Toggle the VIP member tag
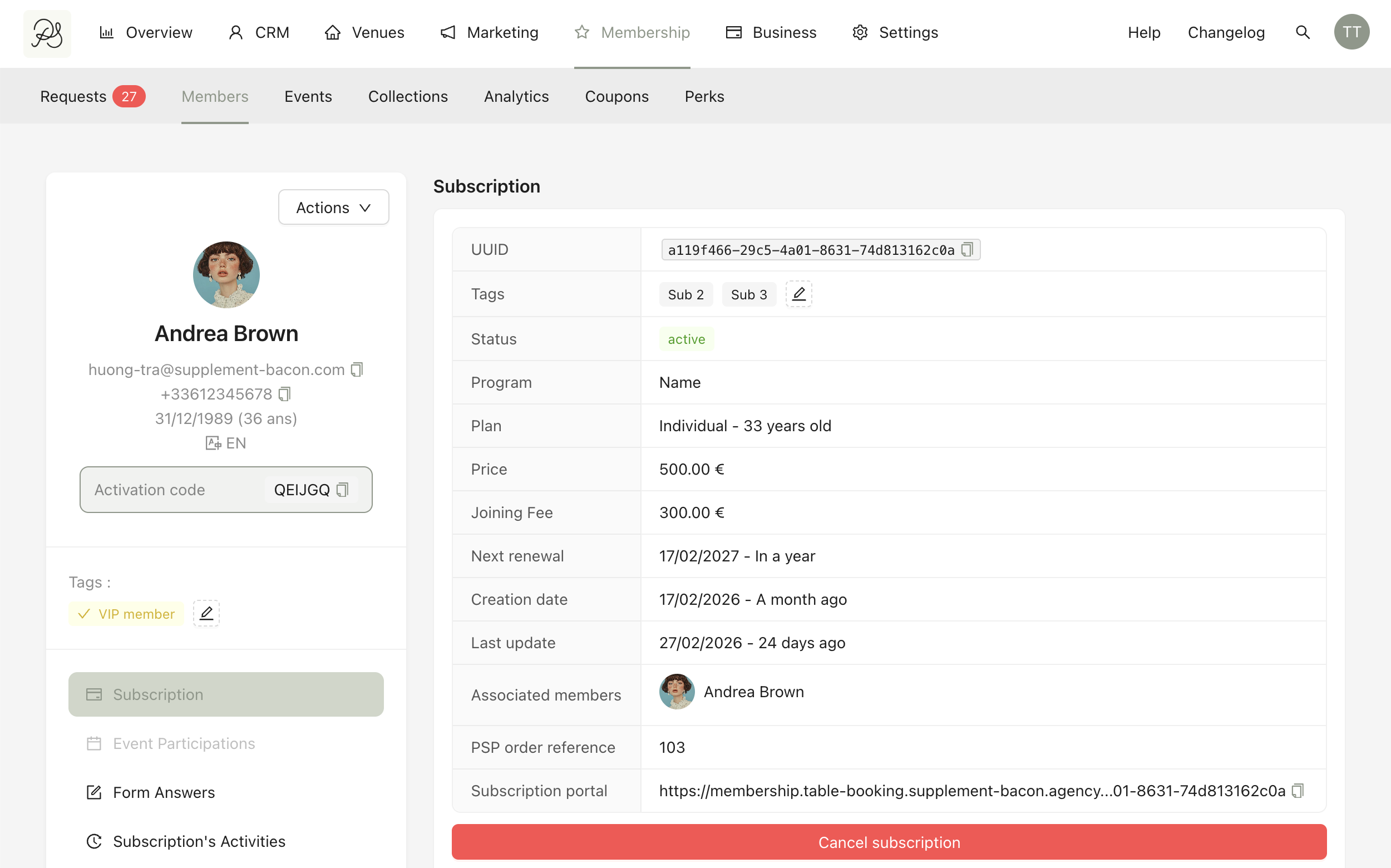This screenshot has width=1391, height=868. (x=126, y=614)
